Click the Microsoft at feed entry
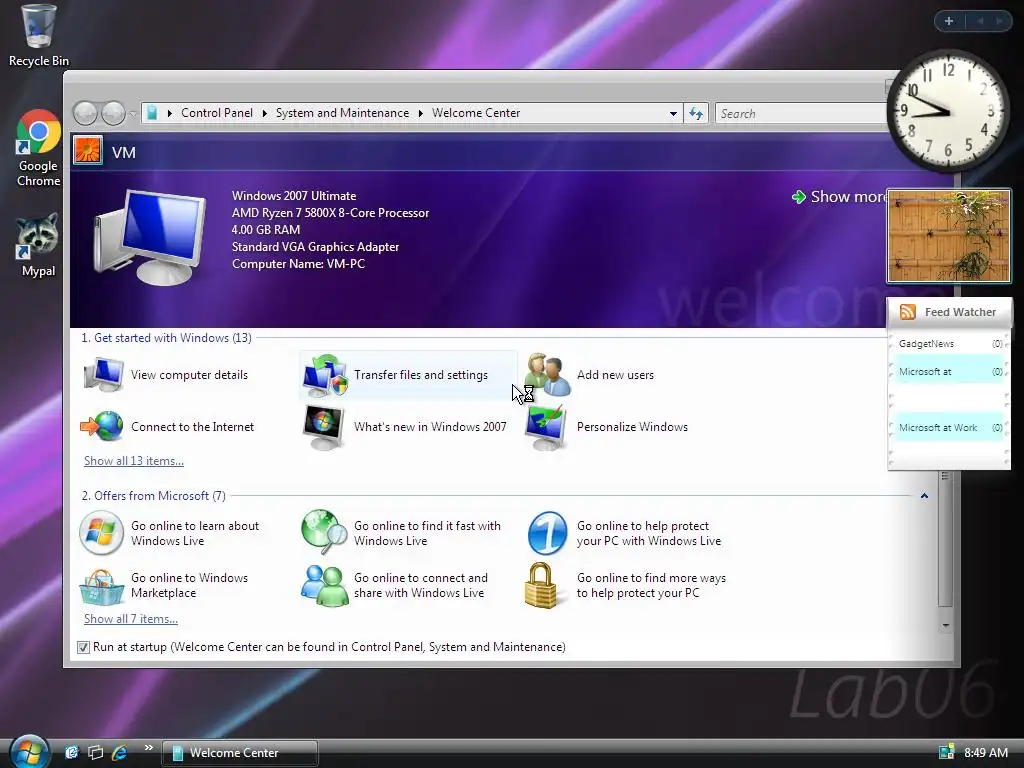The height and width of the screenshot is (768, 1024). [x=950, y=372]
